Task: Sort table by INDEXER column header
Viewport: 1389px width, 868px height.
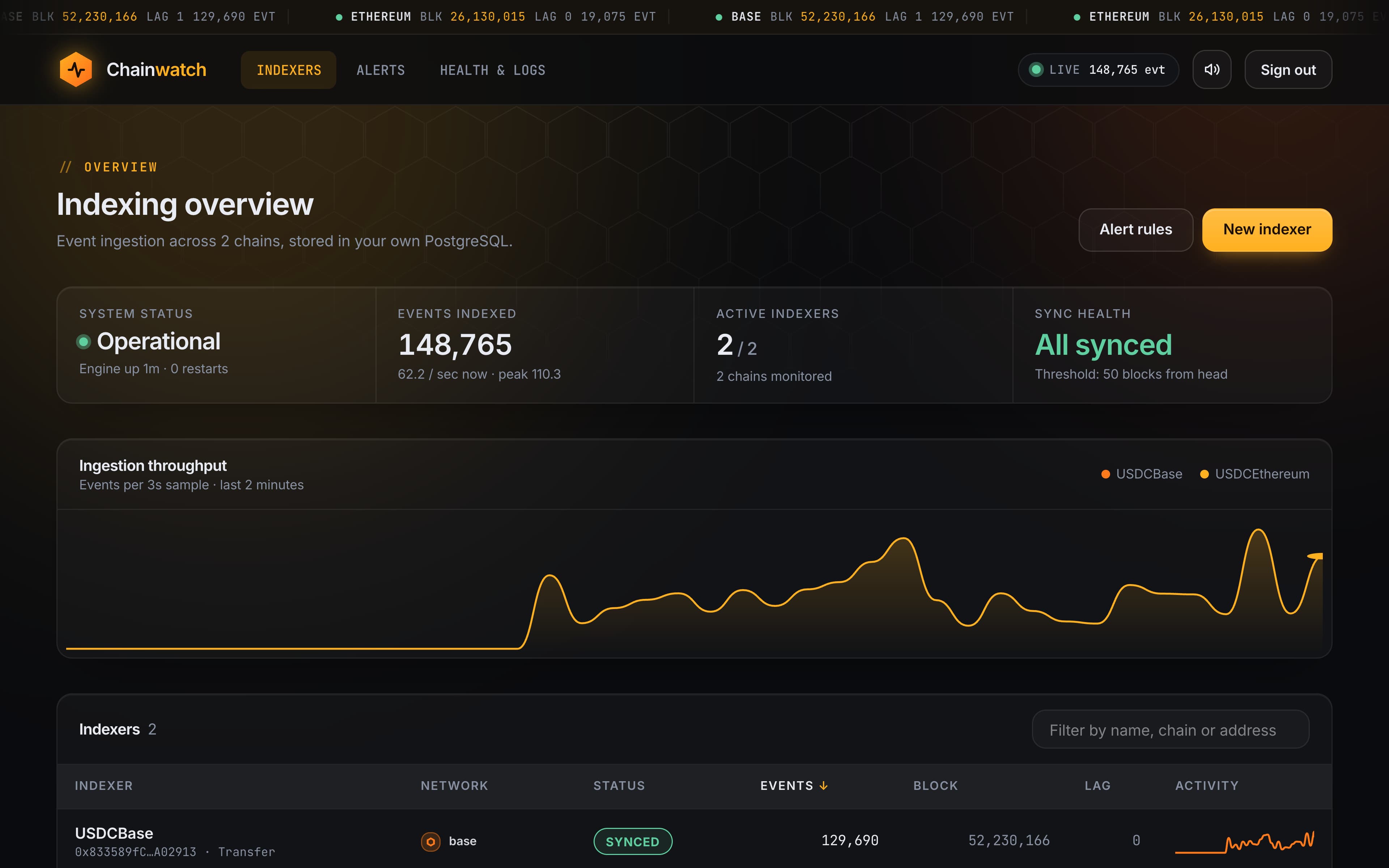Action: coord(104,785)
